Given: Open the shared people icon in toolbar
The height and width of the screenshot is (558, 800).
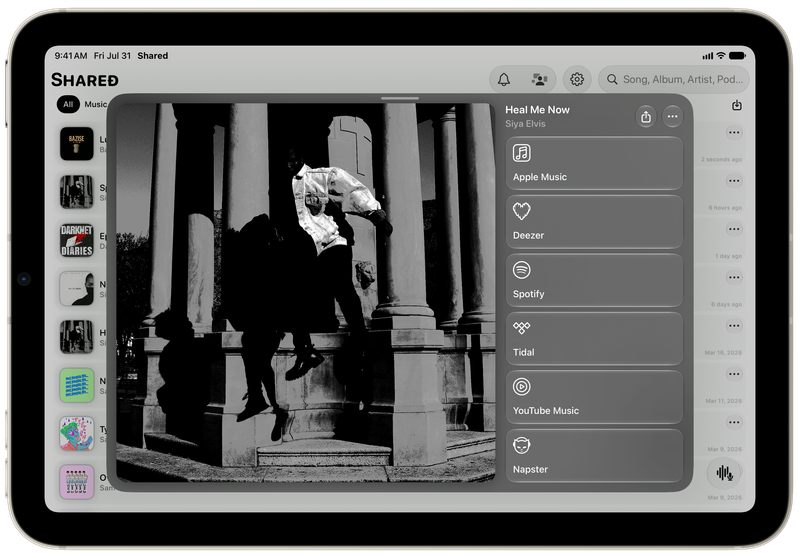Looking at the screenshot, I should click(539, 80).
